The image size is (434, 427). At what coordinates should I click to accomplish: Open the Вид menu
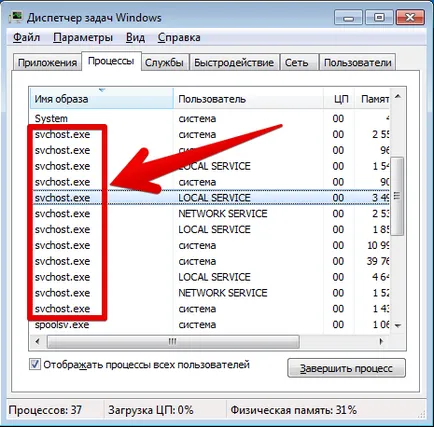[135, 37]
